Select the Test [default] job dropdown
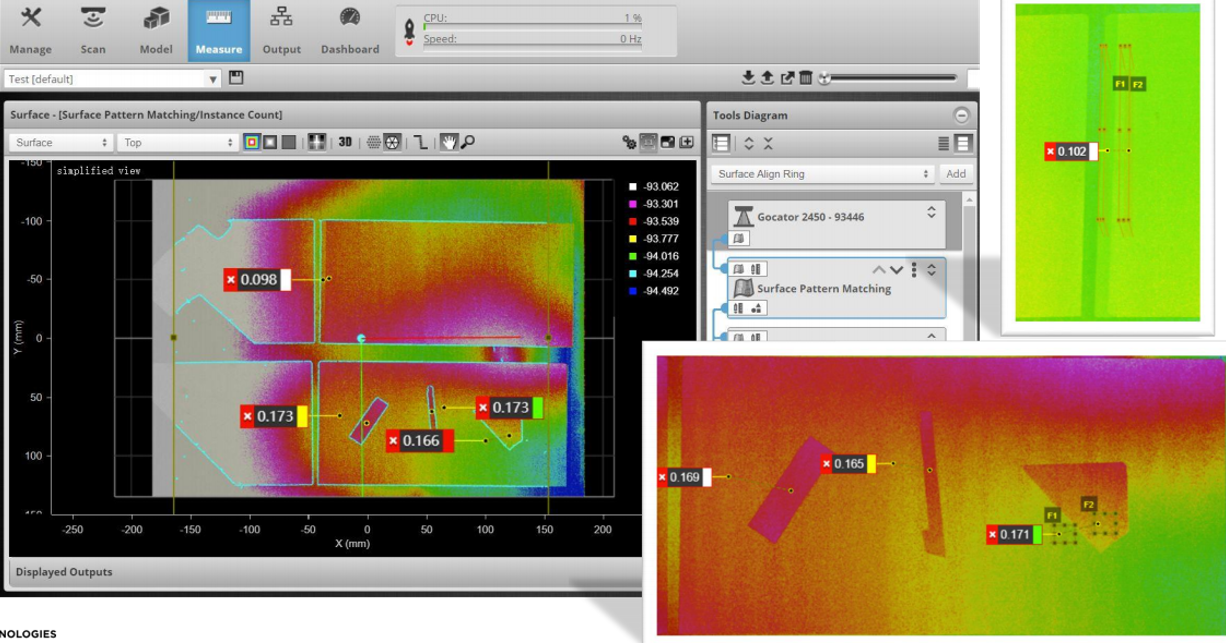 tap(112, 79)
